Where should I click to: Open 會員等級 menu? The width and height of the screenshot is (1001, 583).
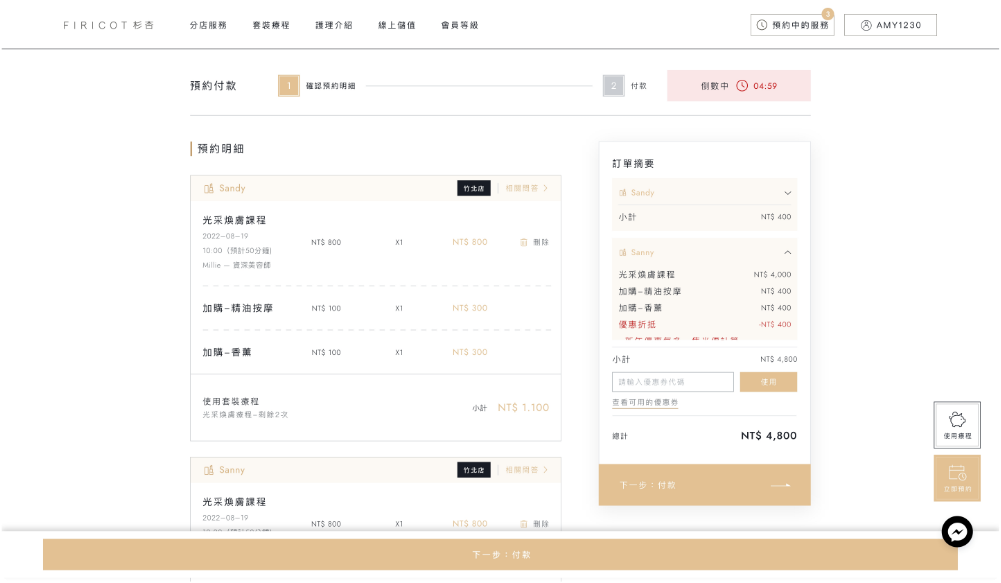[x=460, y=25]
